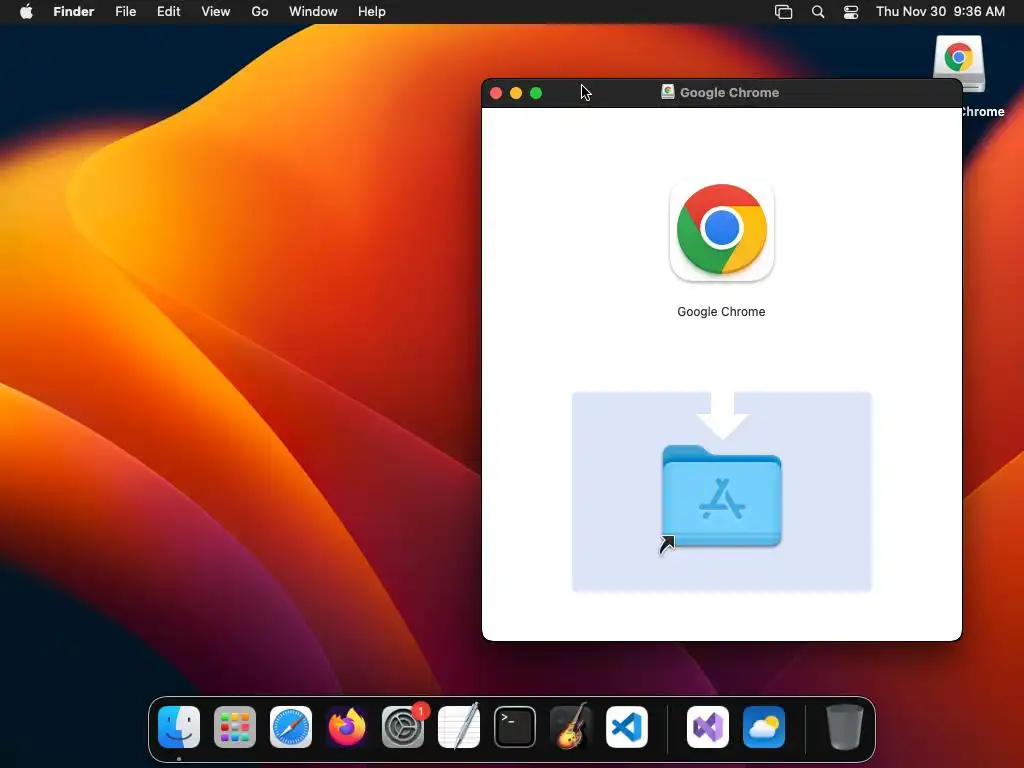1024x768 pixels.
Task: Zoom the Google Chrome installer window
Action: tap(536, 93)
